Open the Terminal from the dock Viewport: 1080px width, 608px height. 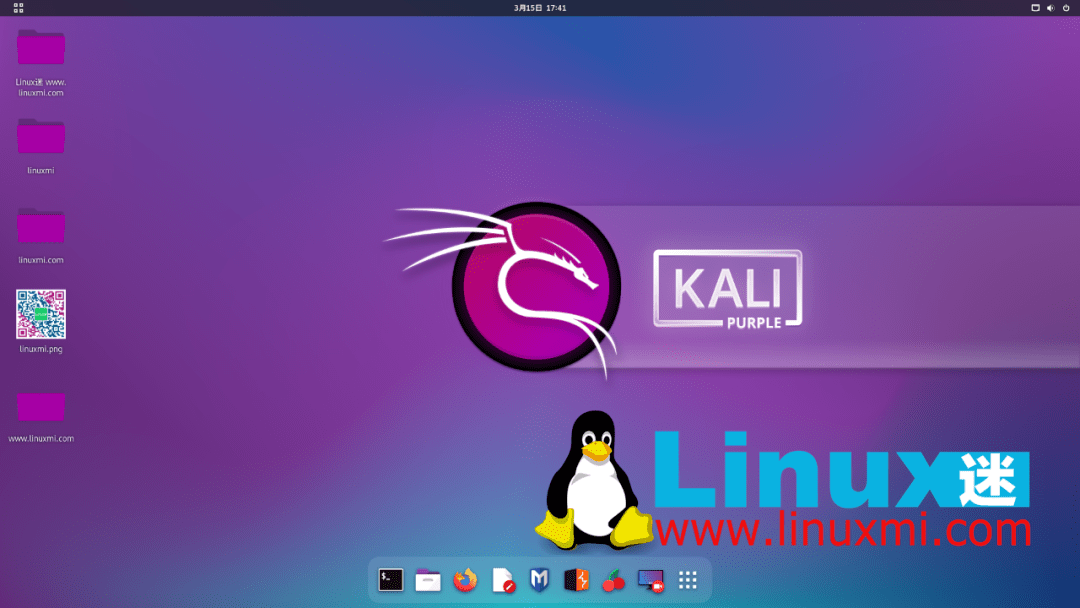pos(391,580)
